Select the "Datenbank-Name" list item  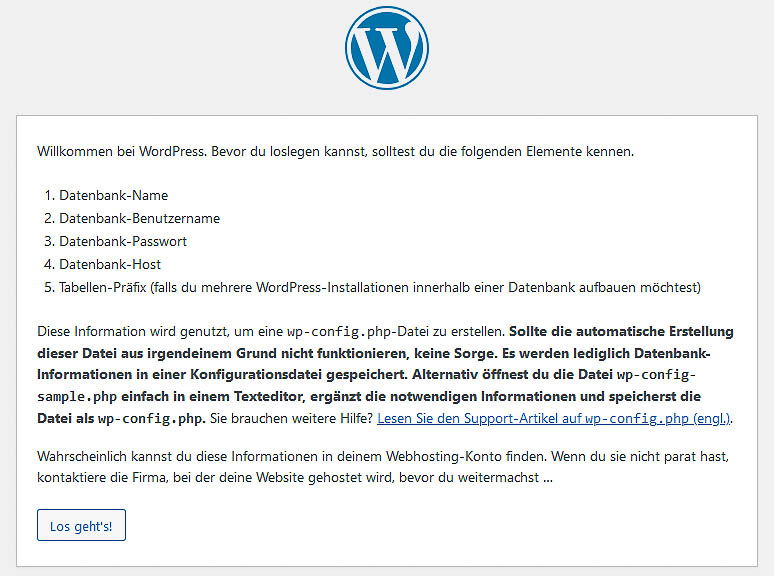(114, 195)
